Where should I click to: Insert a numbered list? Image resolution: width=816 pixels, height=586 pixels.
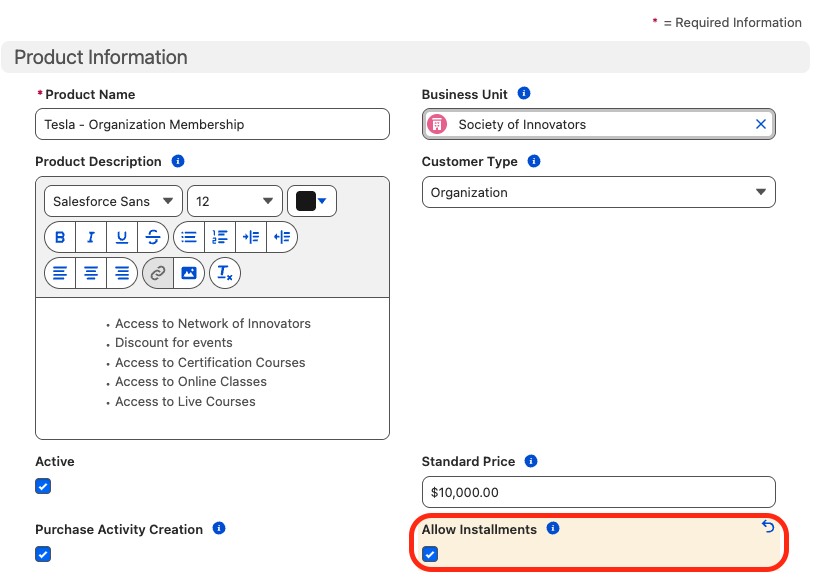coord(220,237)
